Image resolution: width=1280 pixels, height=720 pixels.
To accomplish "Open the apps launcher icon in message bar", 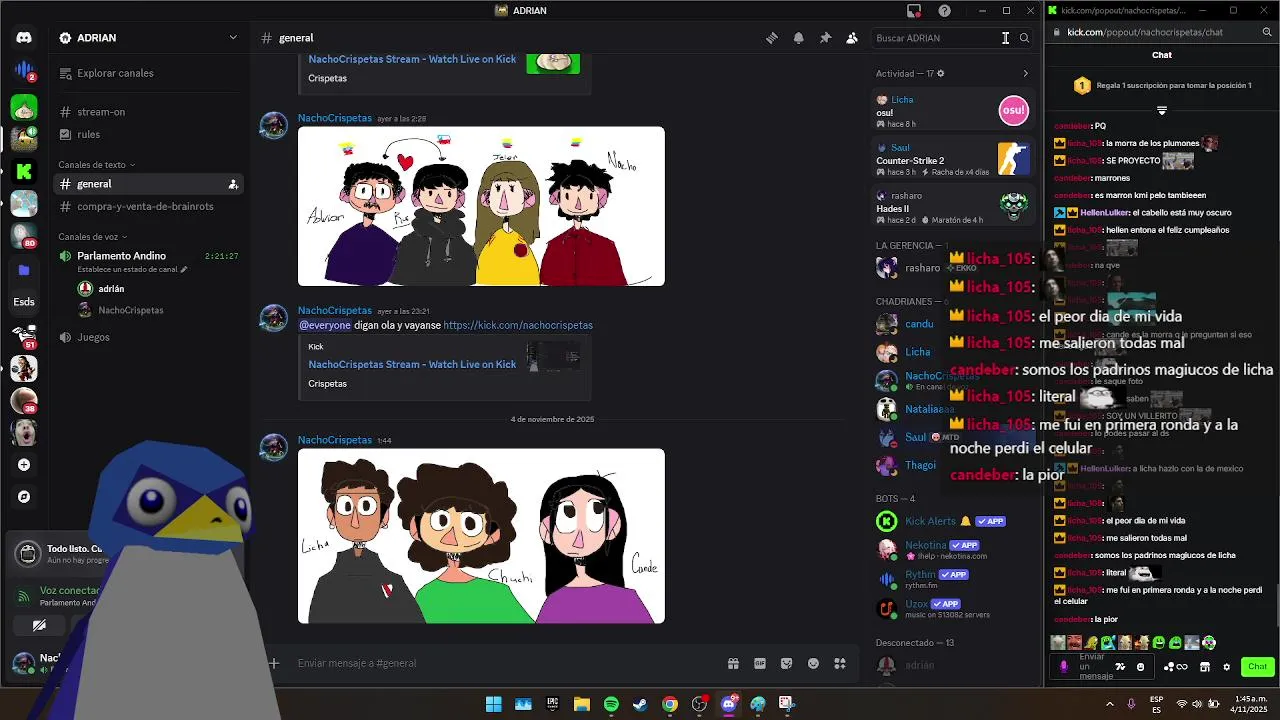I will (x=840, y=663).
